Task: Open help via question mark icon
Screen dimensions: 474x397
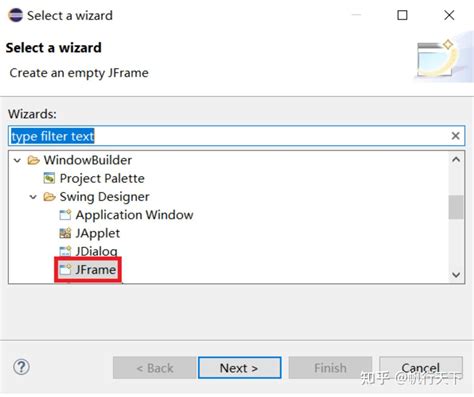Action: tap(21, 367)
